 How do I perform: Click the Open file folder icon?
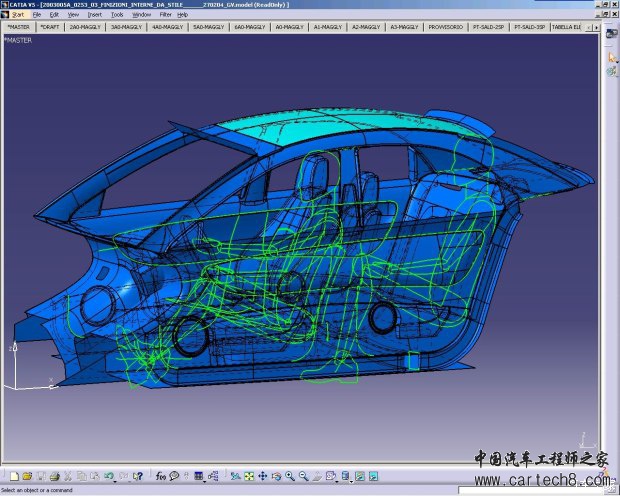27,475
